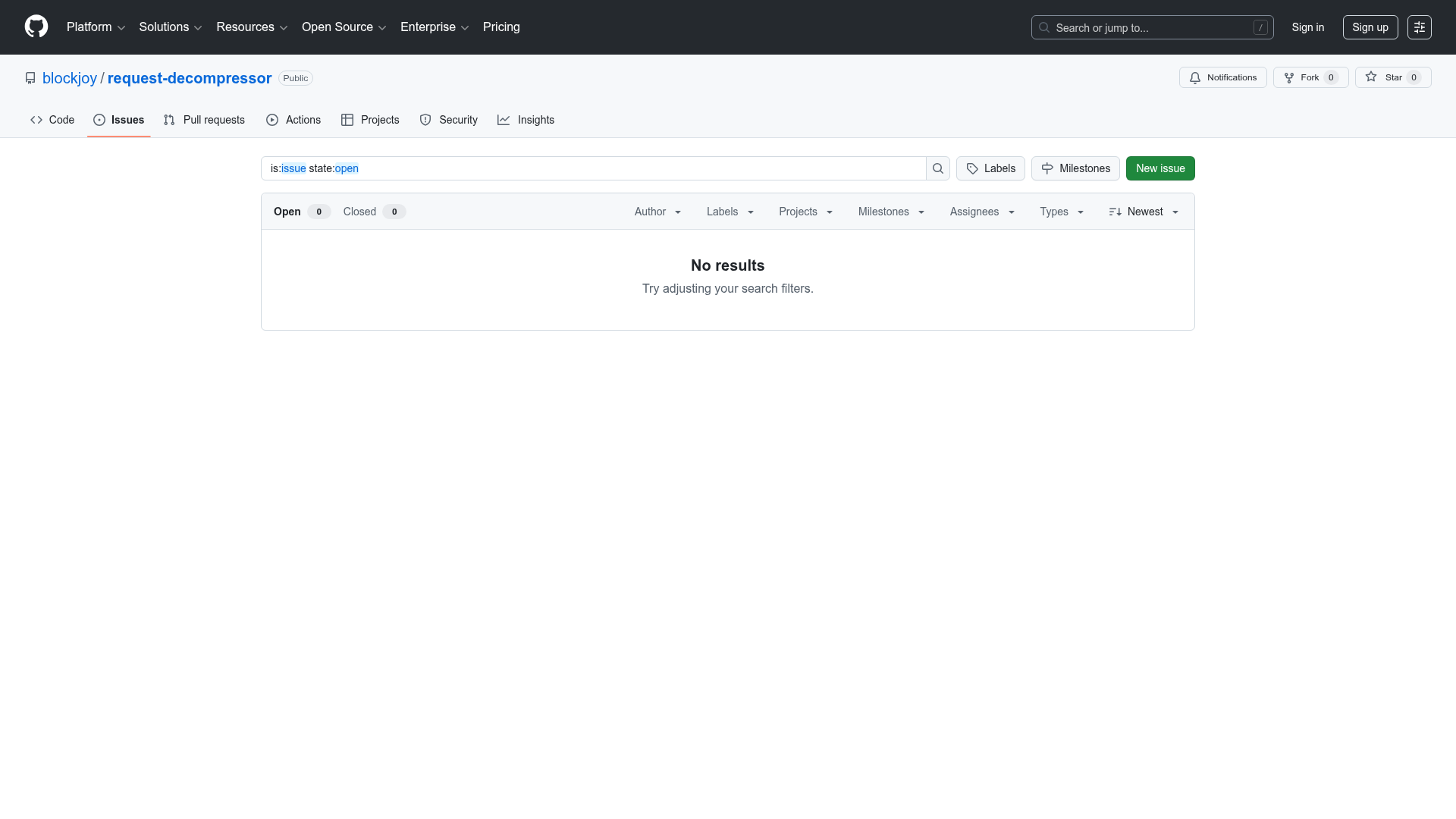The width and height of the screenshot is (1456, 819).
Task: Expand the Types filter dropdown
Action: (1062, 212)
